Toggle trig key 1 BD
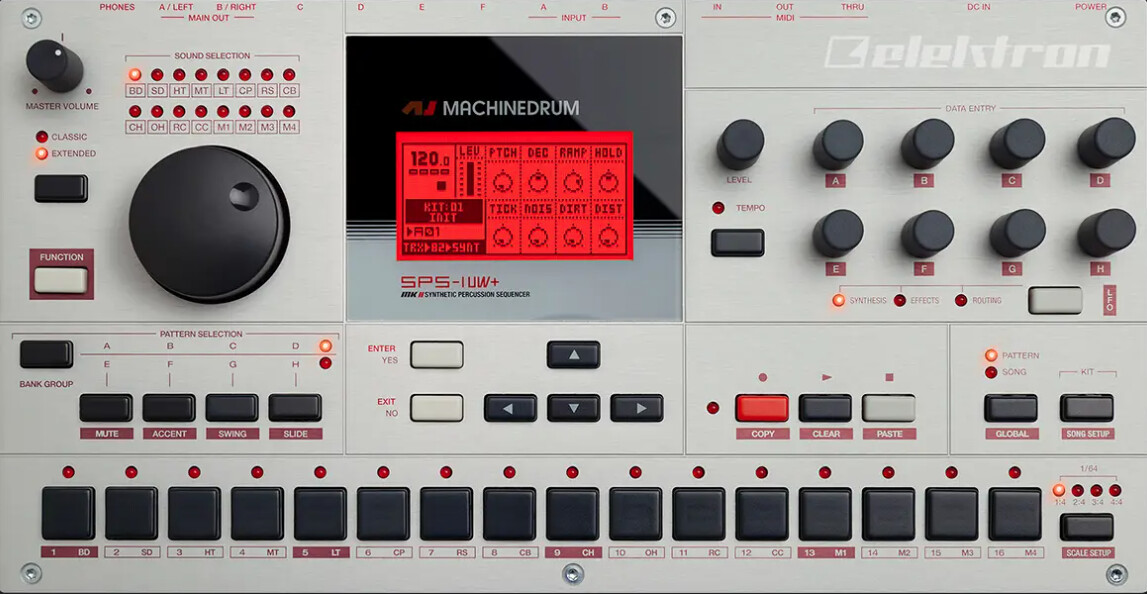Screen dimensions: 1147x594 pos(68,514)
